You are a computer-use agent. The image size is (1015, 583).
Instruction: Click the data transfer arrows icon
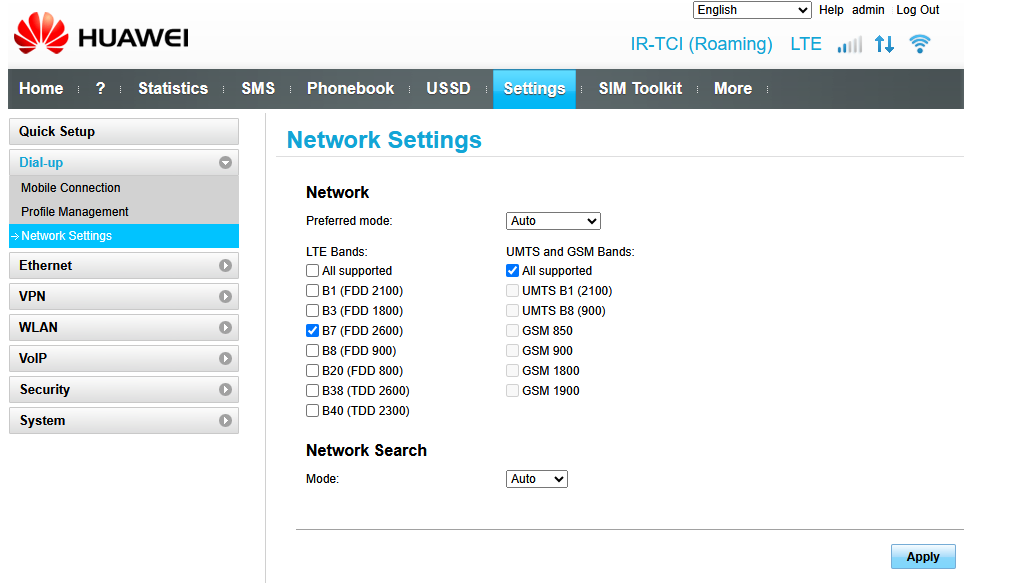[884, 44]
